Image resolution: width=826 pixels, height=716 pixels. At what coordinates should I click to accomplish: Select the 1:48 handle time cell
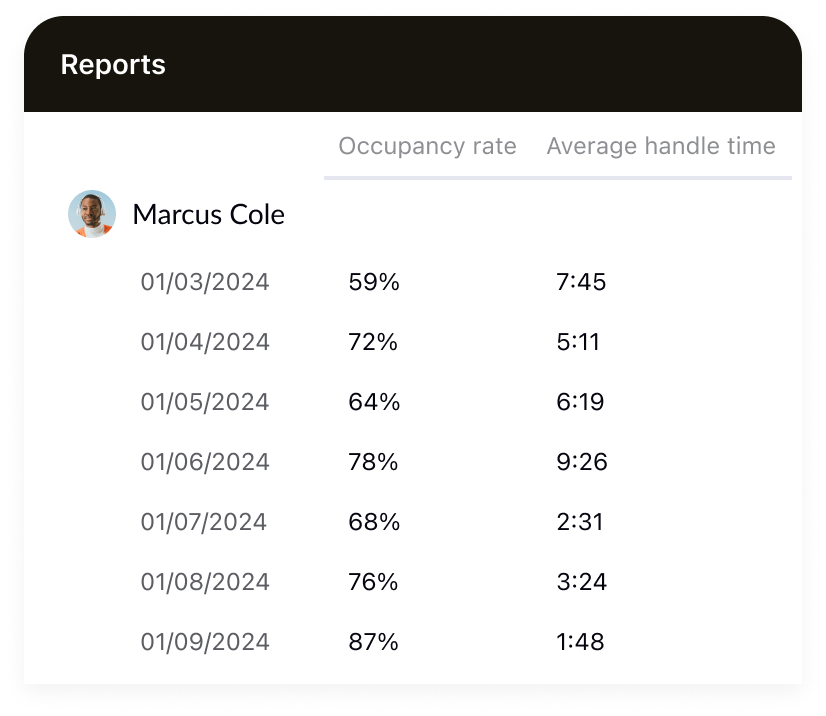point(580,642)
